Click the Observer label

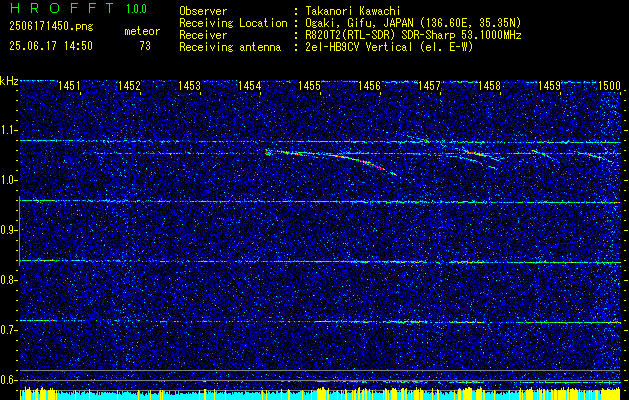click(x=203, y=11)
